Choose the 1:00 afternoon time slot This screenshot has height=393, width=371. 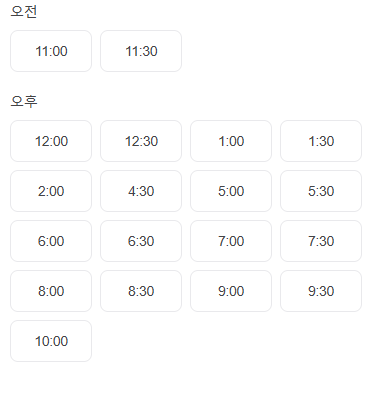coord(231,141)
